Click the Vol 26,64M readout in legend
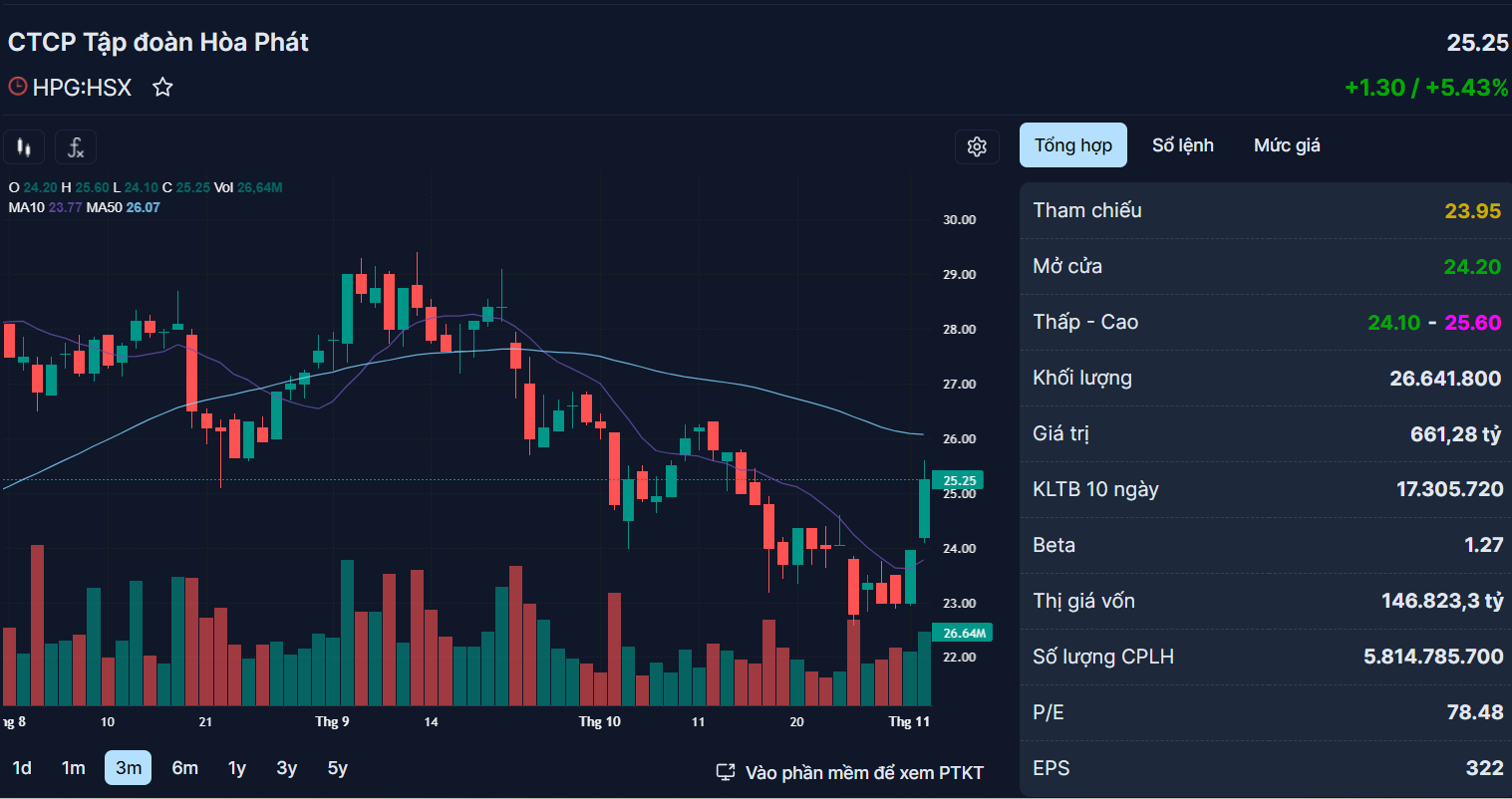This screenshot has height=799, width=1512. 248,187
